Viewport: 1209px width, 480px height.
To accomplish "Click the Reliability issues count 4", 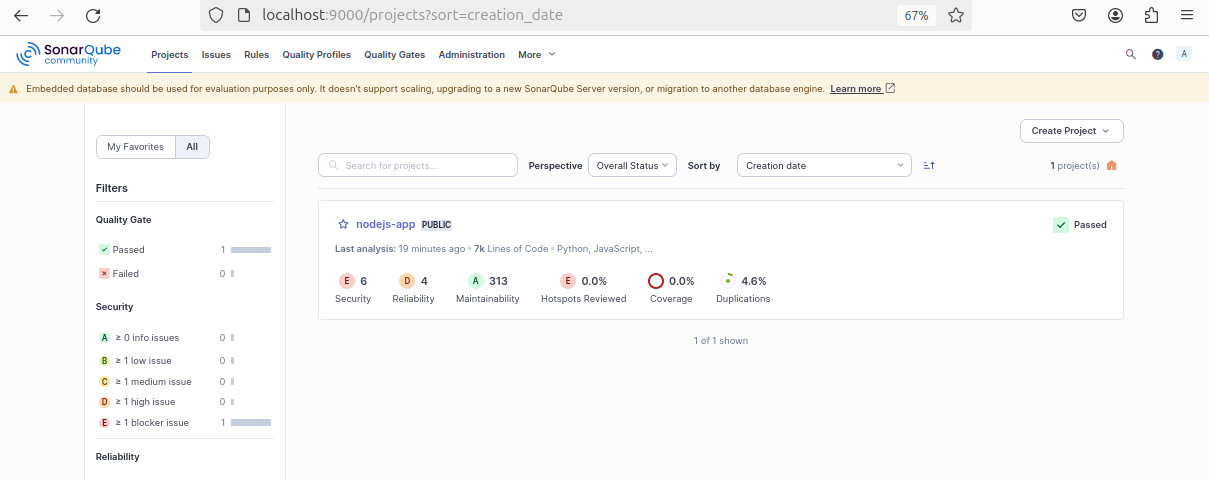I will tap(424, 281).
